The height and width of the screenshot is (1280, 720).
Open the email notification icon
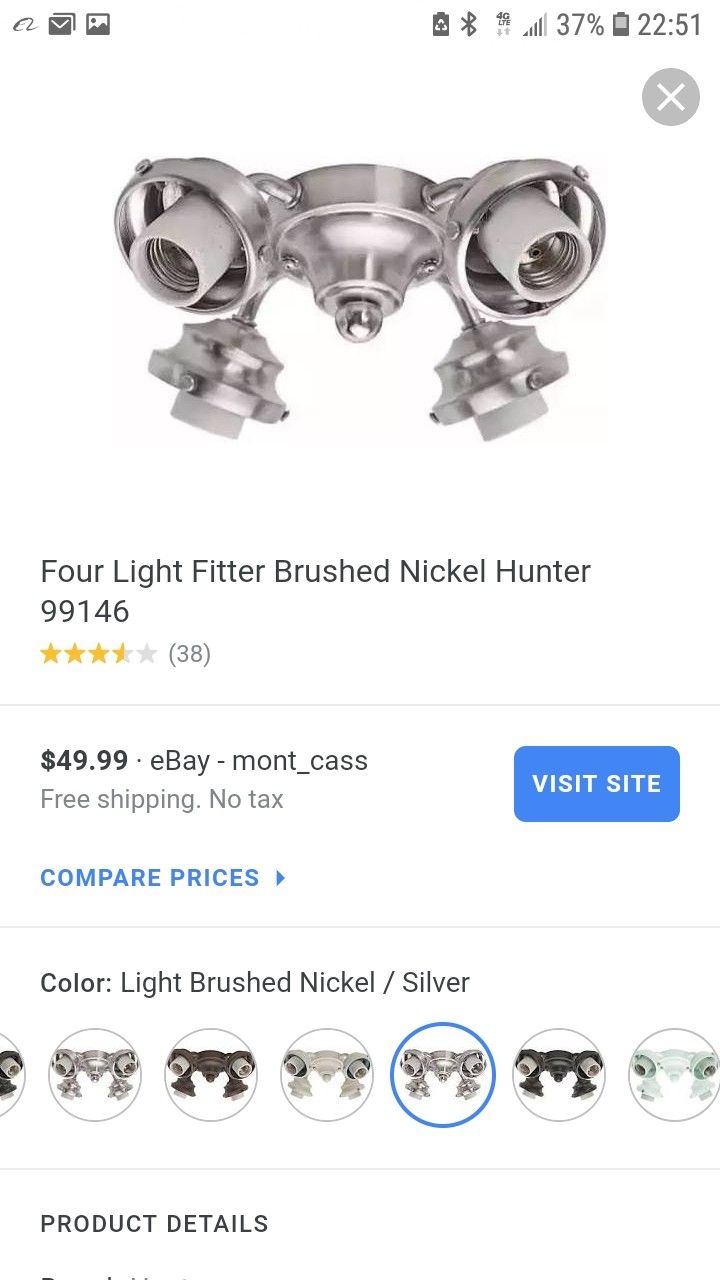(x=62, y=23)
